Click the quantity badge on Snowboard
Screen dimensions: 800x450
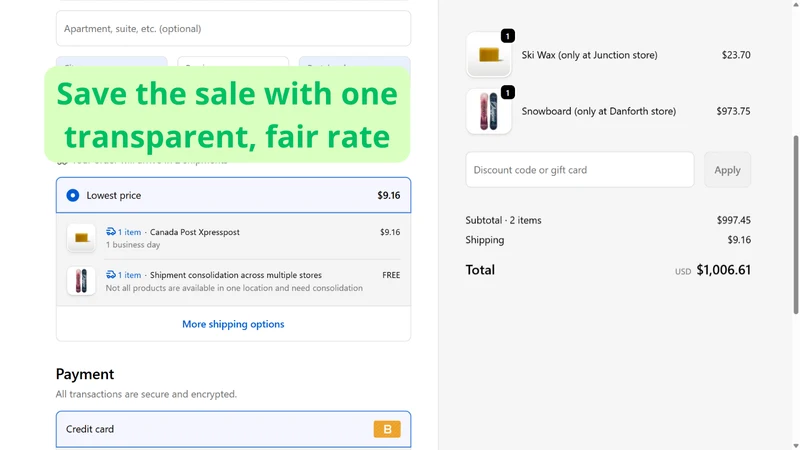tap(508, 92)
